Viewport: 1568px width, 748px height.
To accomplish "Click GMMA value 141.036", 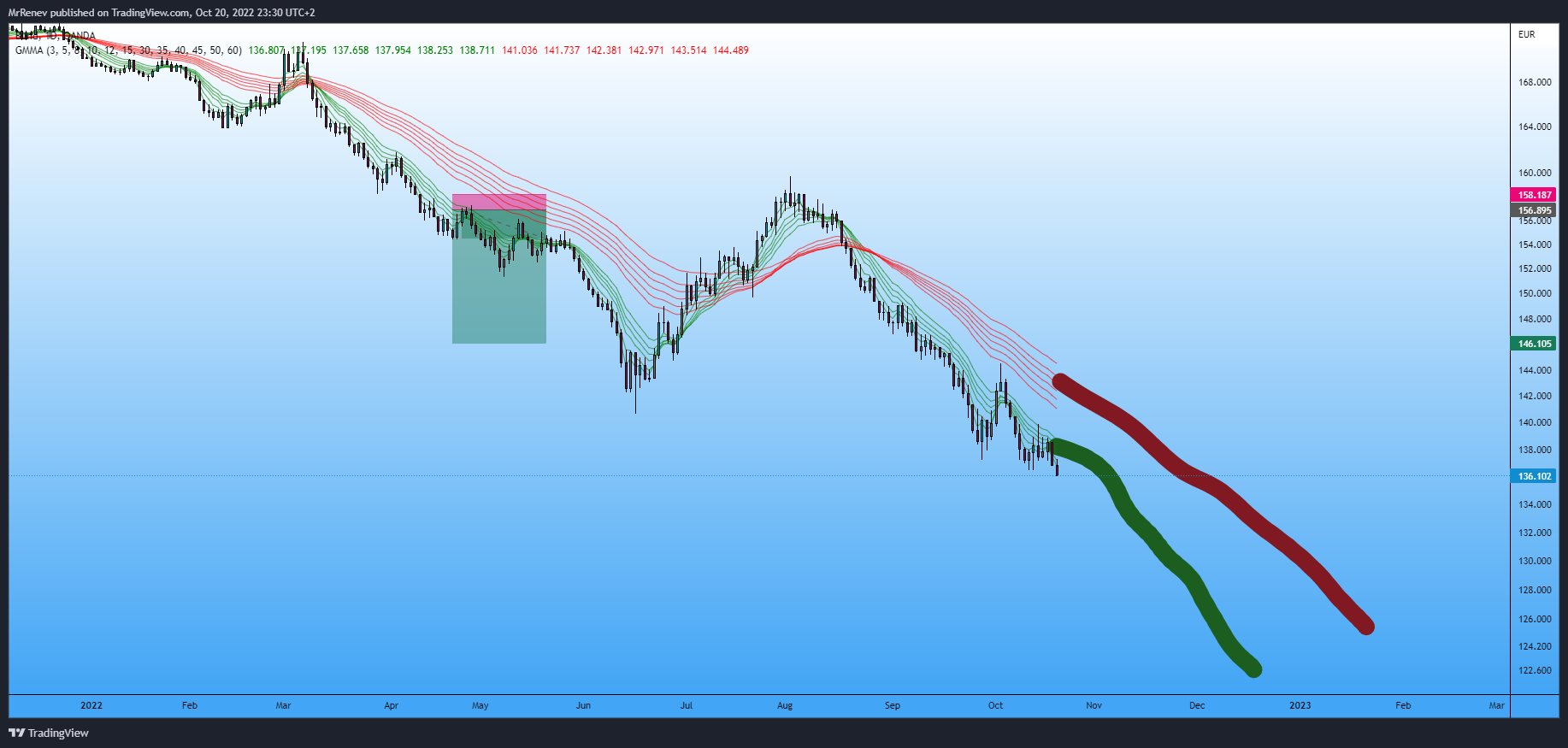I will pos(520,50).
